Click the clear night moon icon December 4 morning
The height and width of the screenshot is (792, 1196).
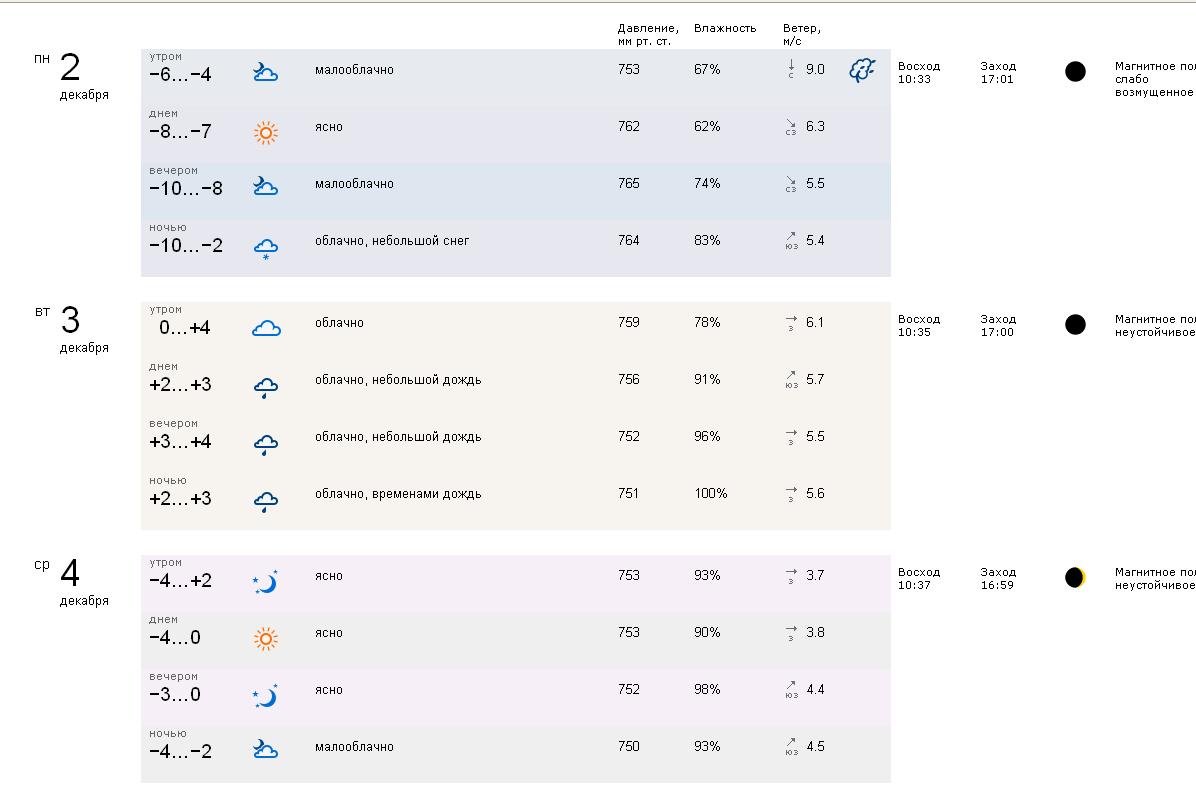point(265,581)
